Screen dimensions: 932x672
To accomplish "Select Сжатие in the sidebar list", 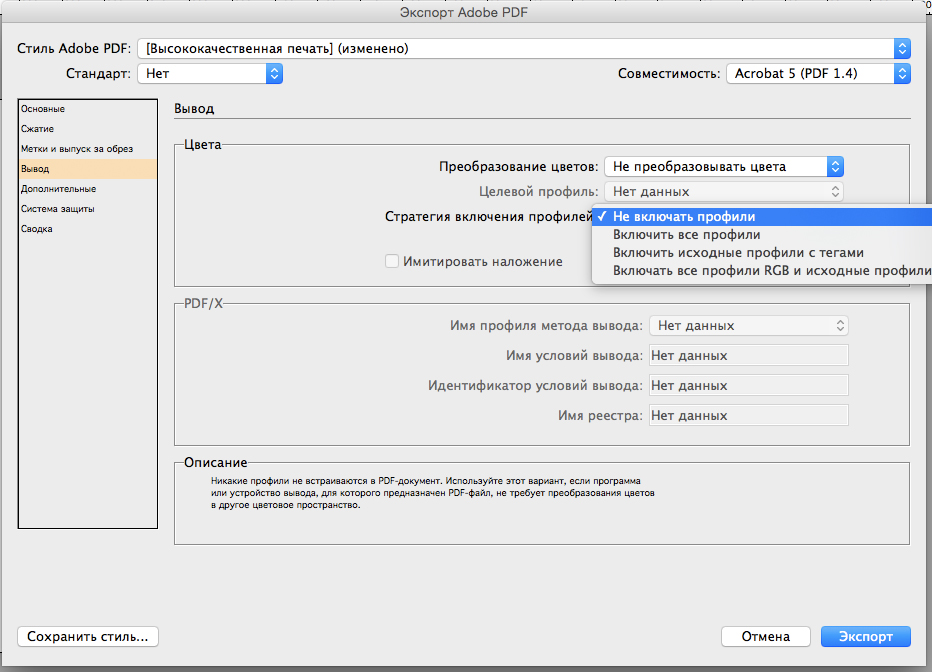I will pyautogui.click(x=88, y=129).
